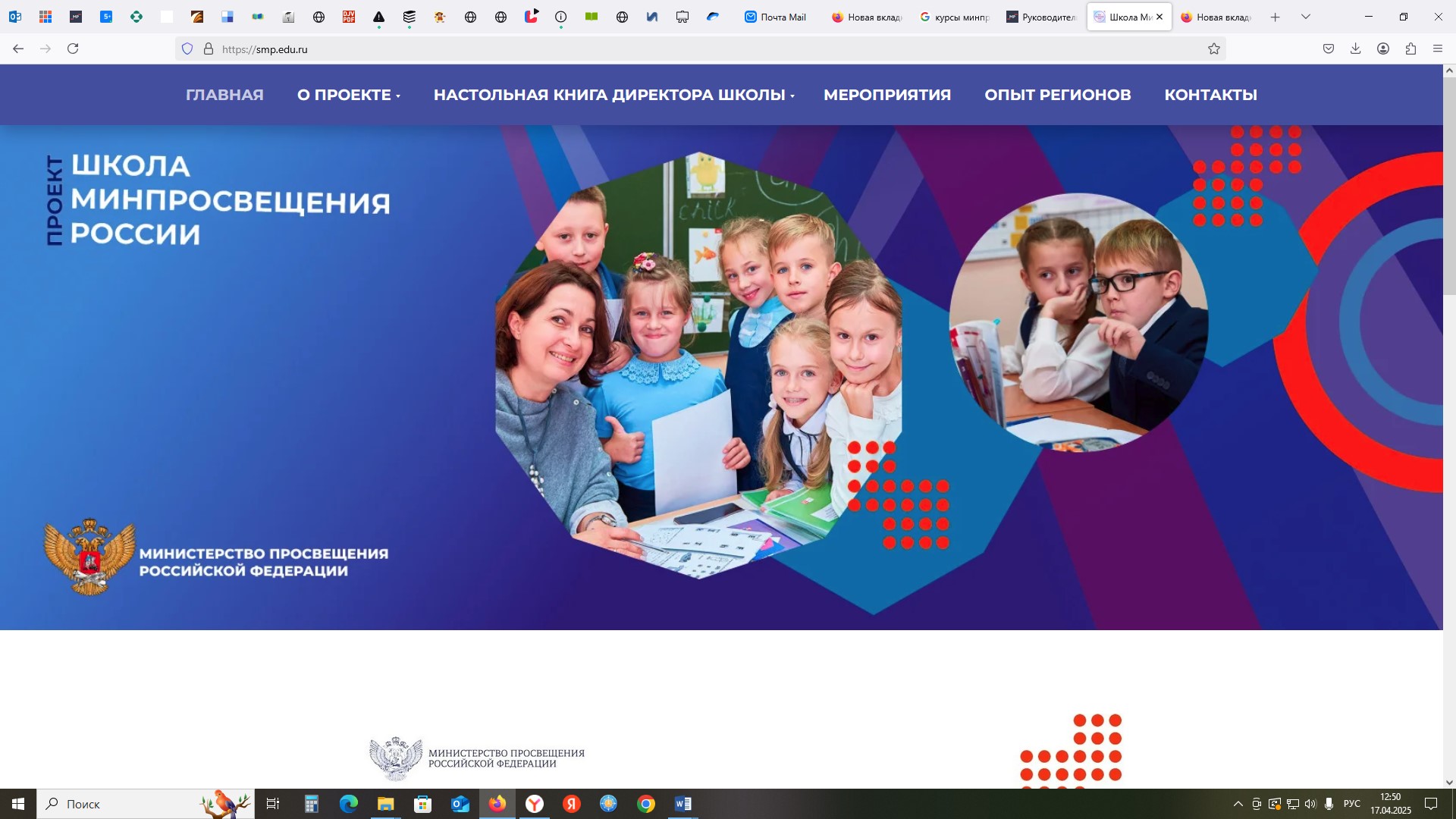Image resolution: width=1456 pixels, height=819 pixels.
Task: Save page to Pocket
Action: [x=1329, y=49]
